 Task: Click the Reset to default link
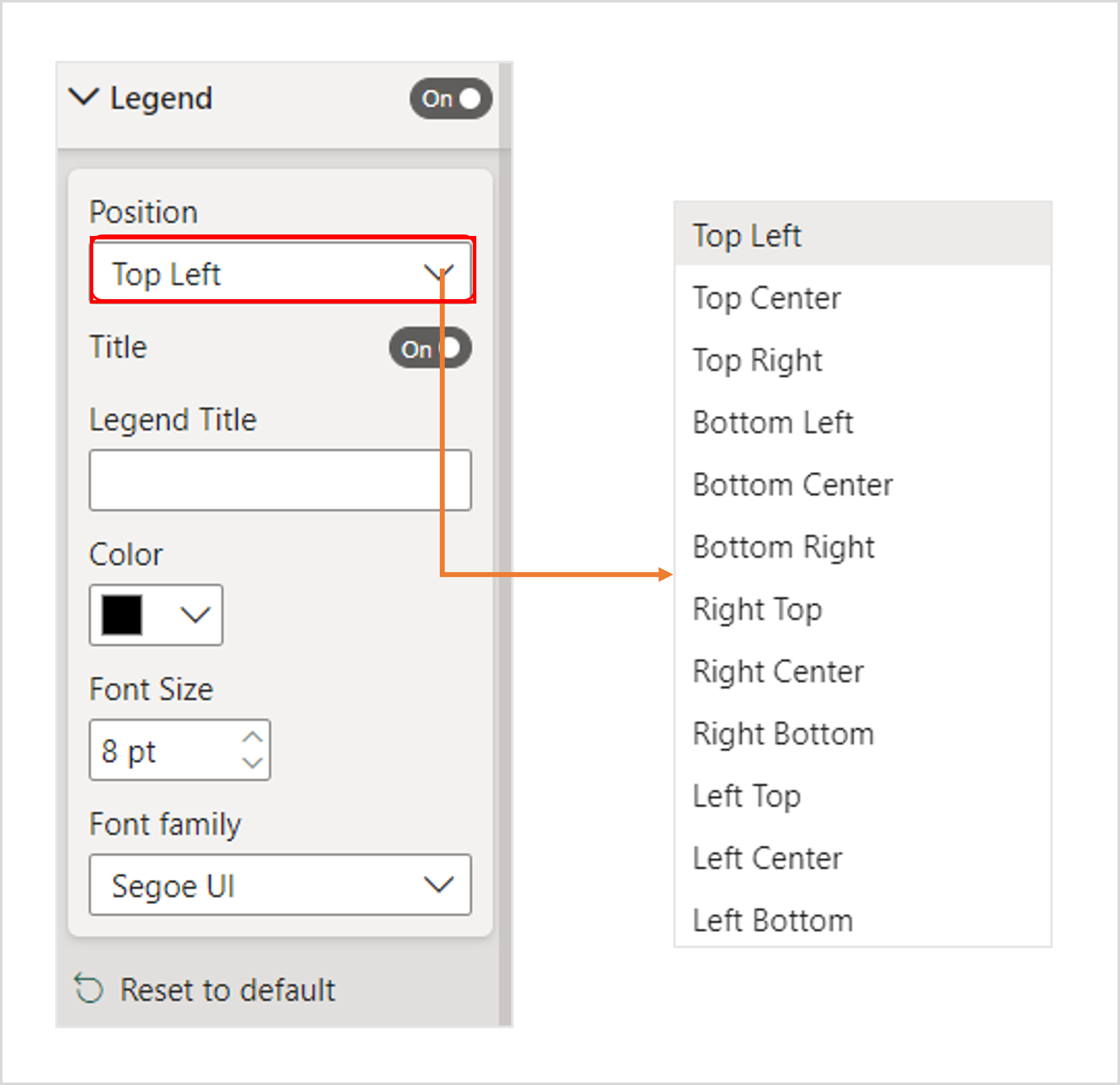(228, 990)
